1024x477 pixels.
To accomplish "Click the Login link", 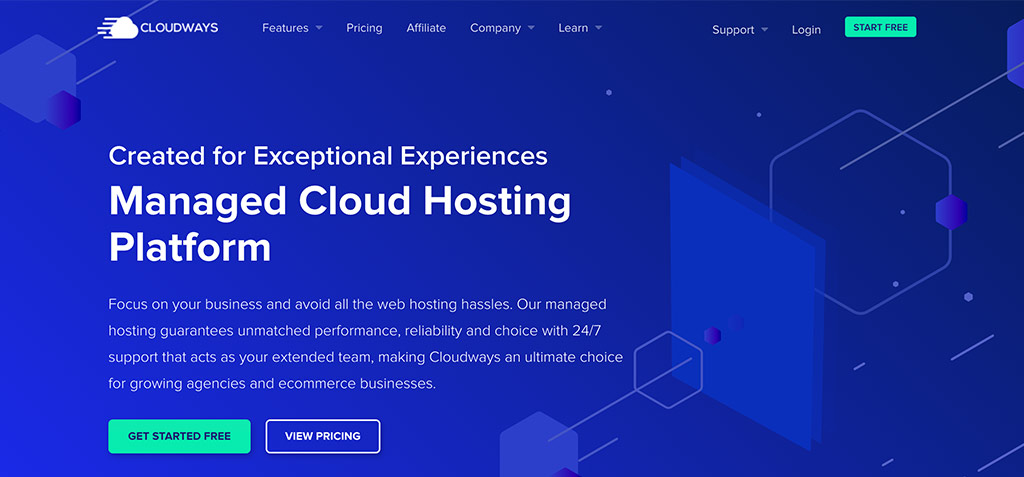I will 806,30.
